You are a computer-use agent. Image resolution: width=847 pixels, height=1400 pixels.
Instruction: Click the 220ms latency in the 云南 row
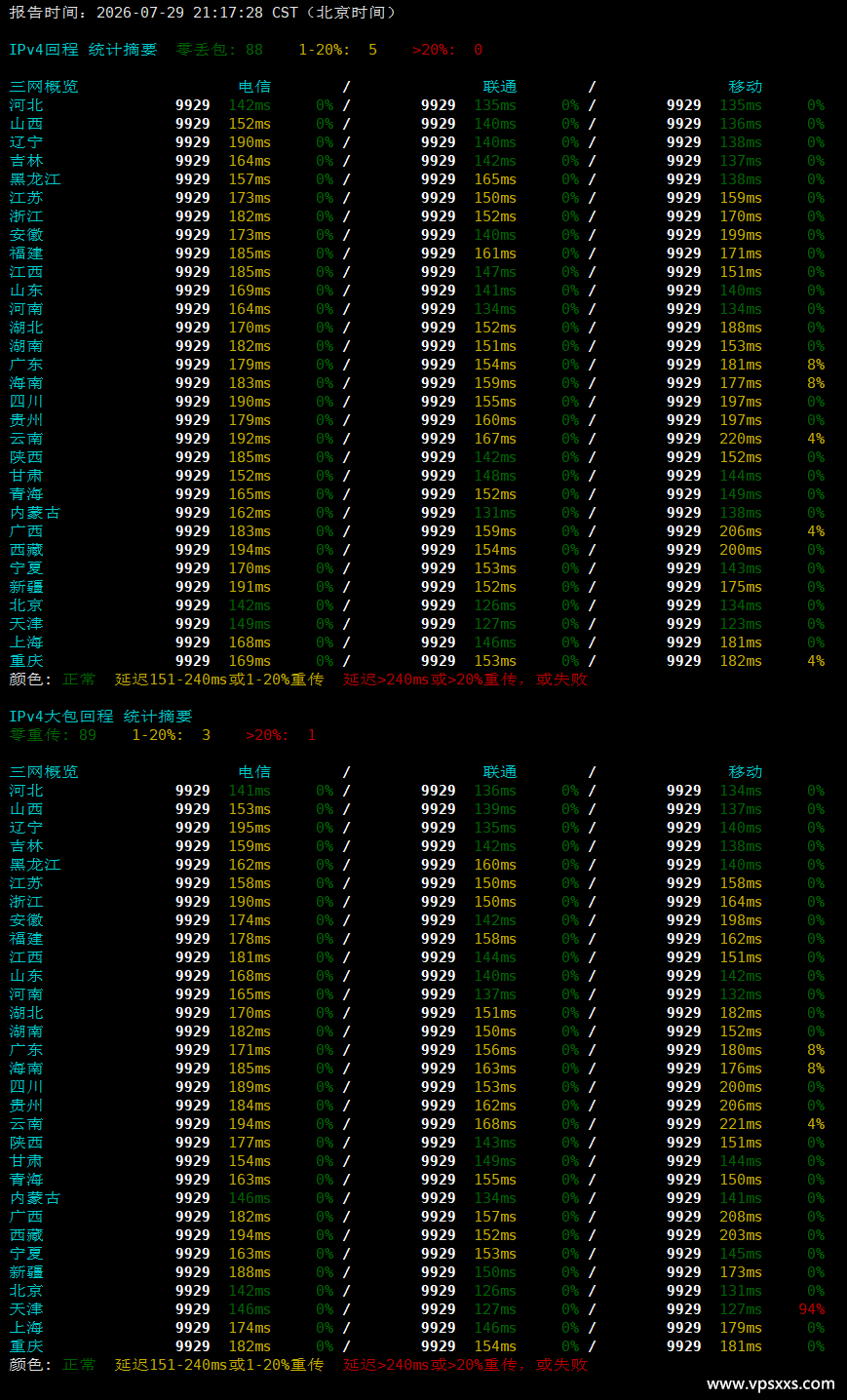(x=741, y=439)
